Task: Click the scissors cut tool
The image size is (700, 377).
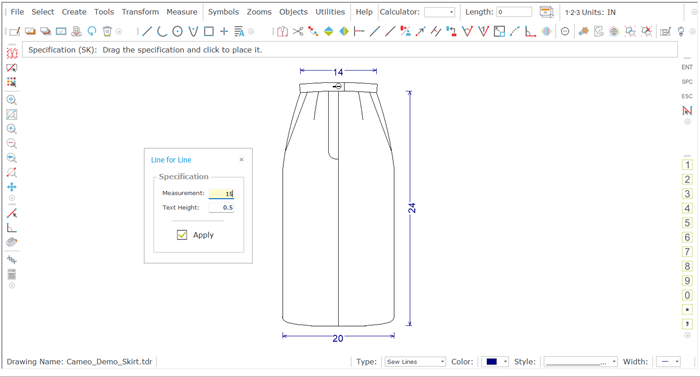Action: coord(298,31)
